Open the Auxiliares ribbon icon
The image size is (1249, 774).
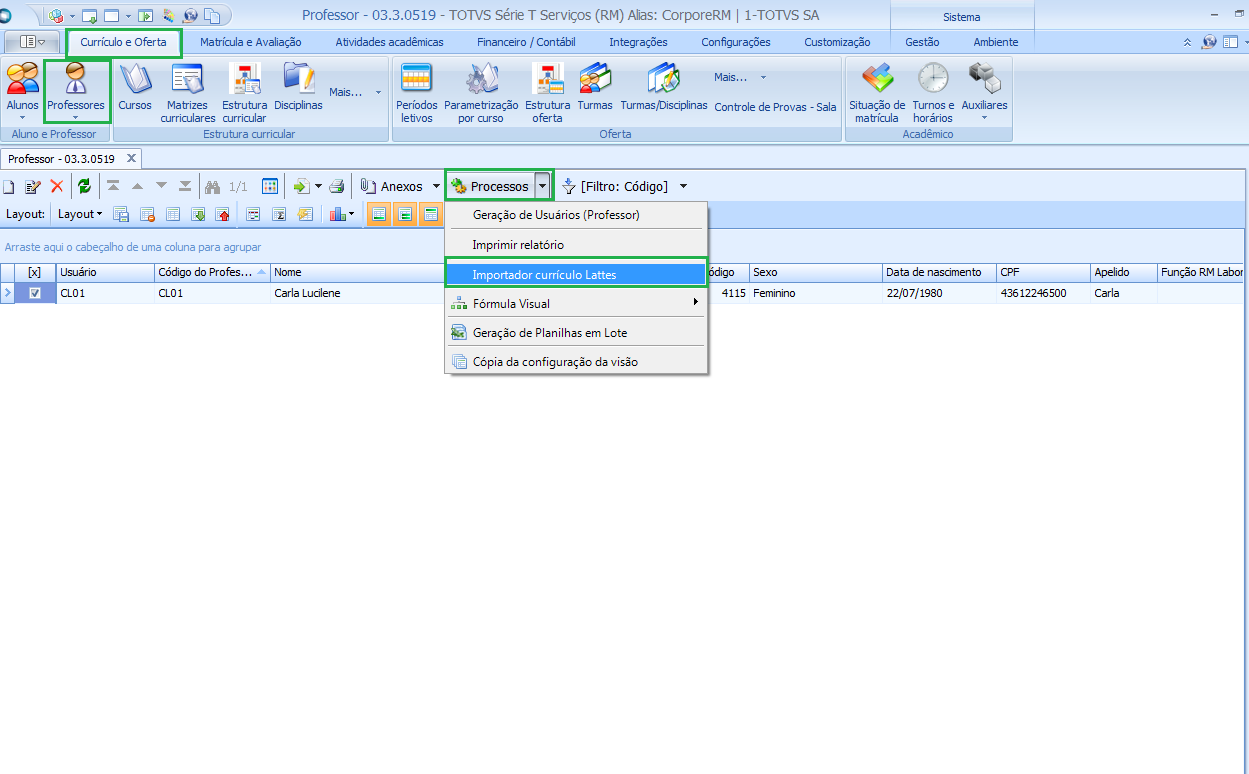984,89
